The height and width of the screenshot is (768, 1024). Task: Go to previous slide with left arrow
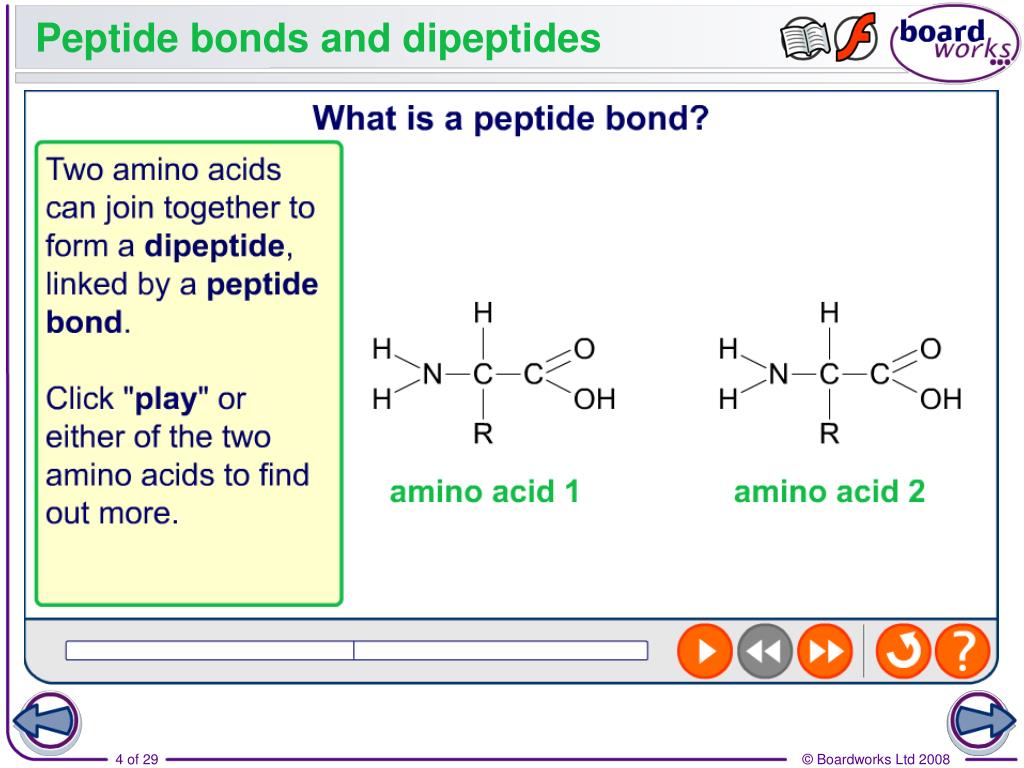point(46,722)
